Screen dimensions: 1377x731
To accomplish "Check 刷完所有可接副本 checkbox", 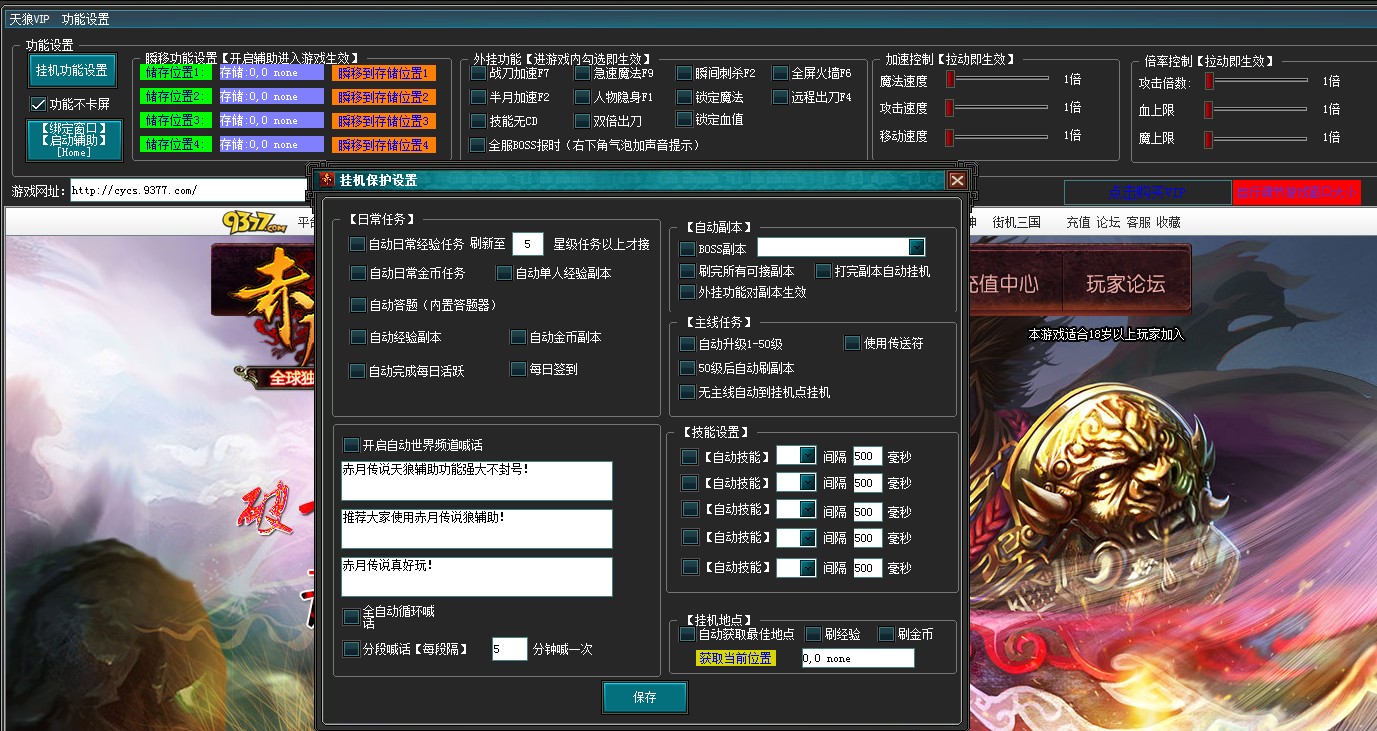I will click(x=687, y=271).
